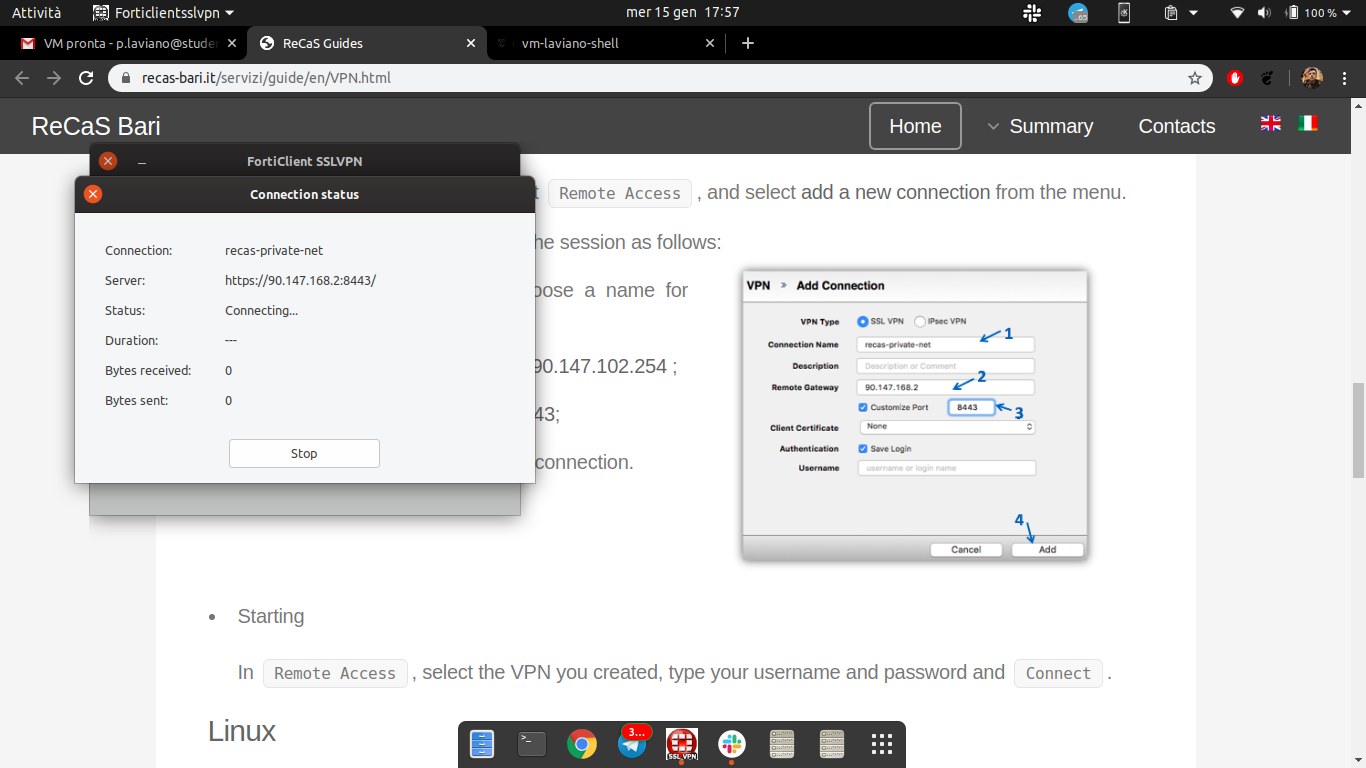Launch Telegram from the dock
This screenshot has height=768, width=1366.
[x=632, y=744]
